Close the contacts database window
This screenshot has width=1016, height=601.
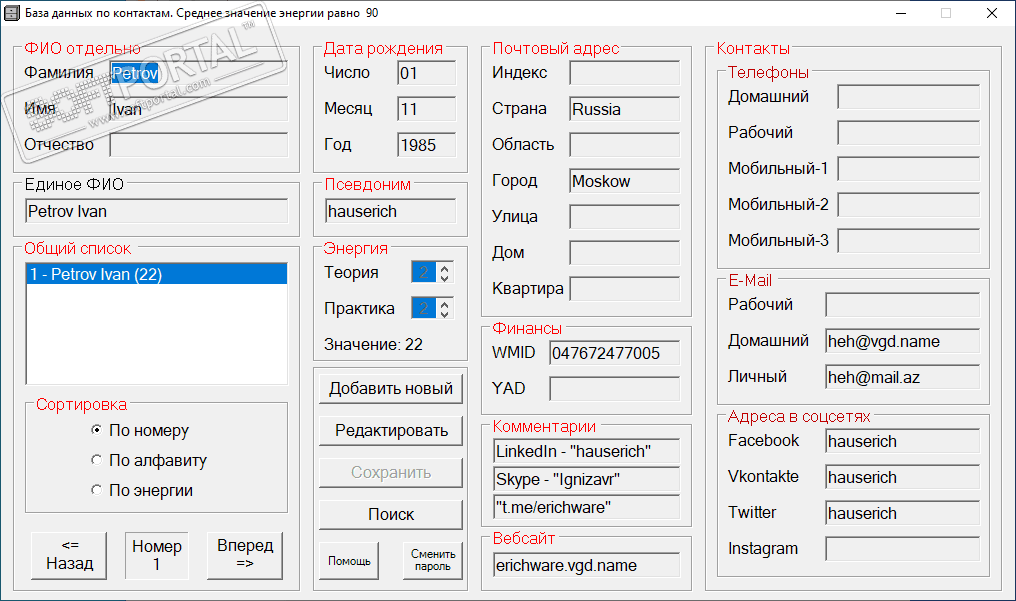click(991, 13)
